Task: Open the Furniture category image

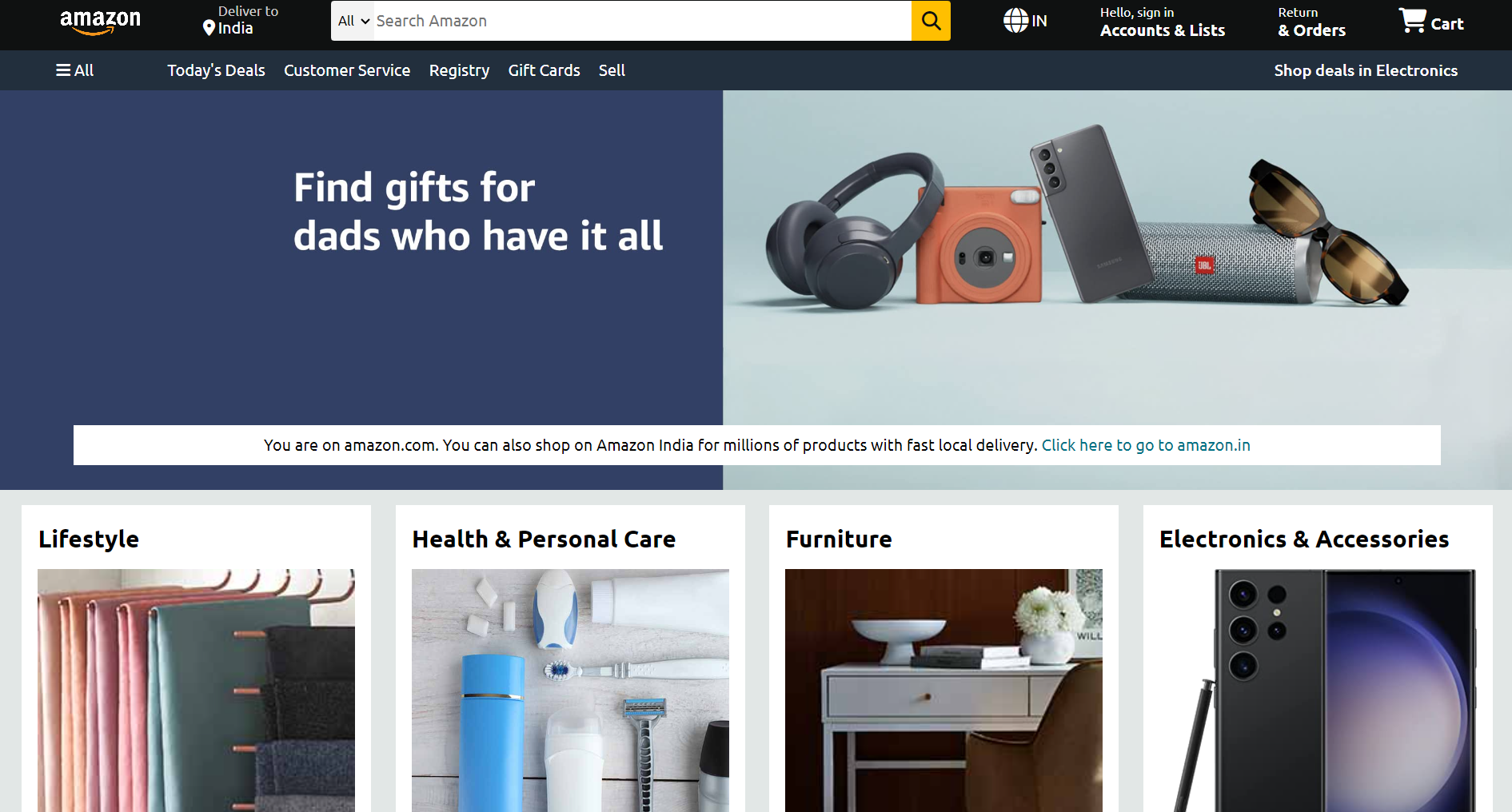Action: (x=944, y=691)
